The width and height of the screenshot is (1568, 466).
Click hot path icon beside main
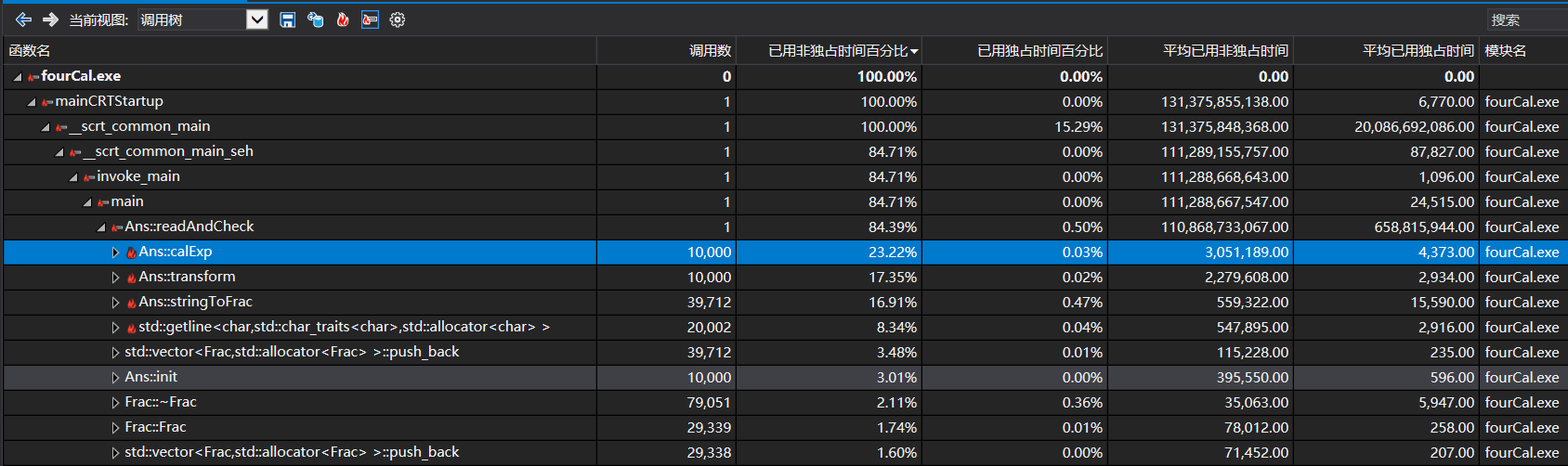click(x=103, y=202)
